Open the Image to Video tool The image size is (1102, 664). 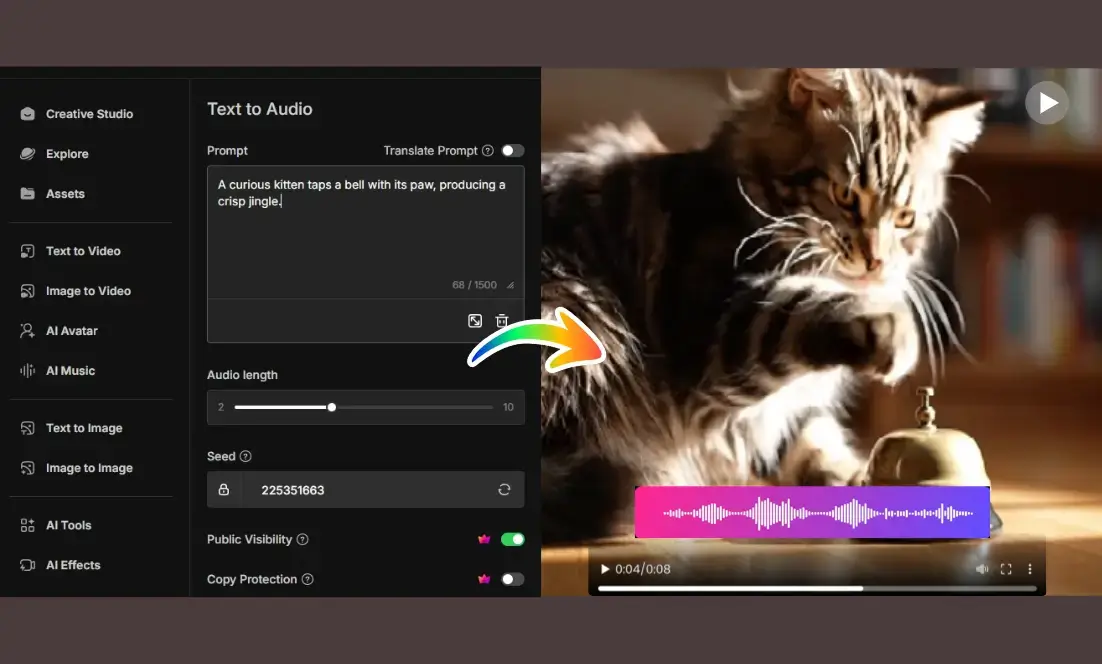coord(87,290)
